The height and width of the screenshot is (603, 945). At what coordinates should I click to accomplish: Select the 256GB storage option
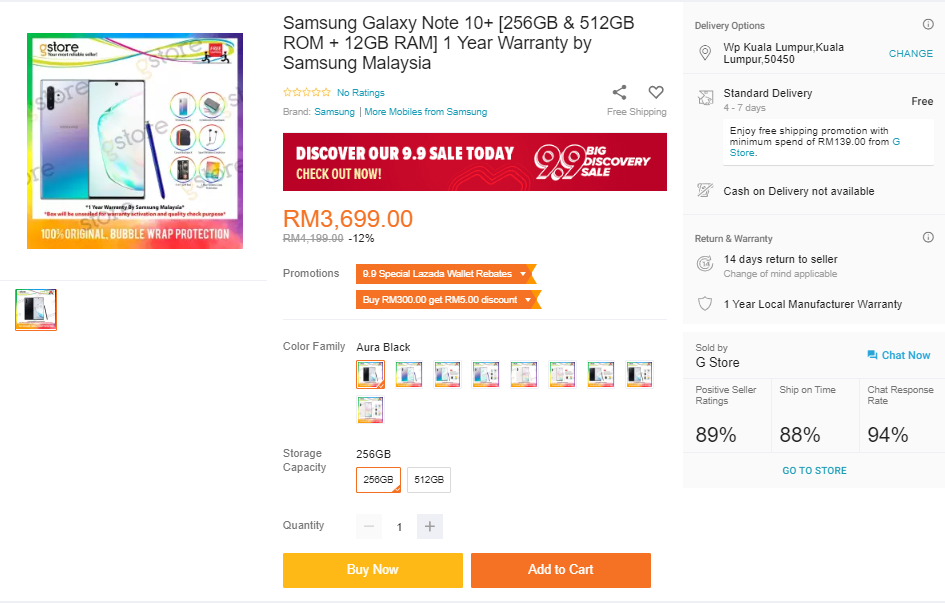tap(378, 480)
